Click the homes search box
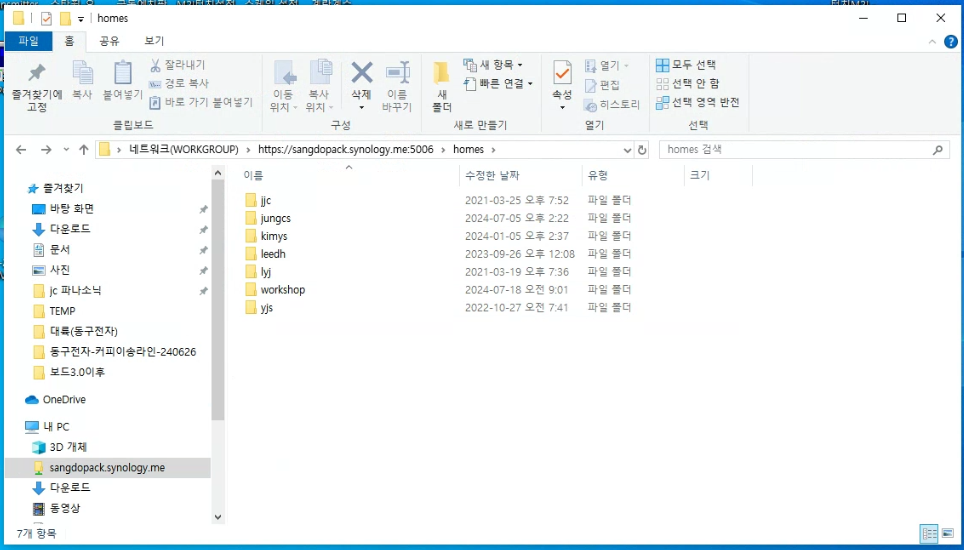This screenshot has height=550, width=964. click(795, 150)
